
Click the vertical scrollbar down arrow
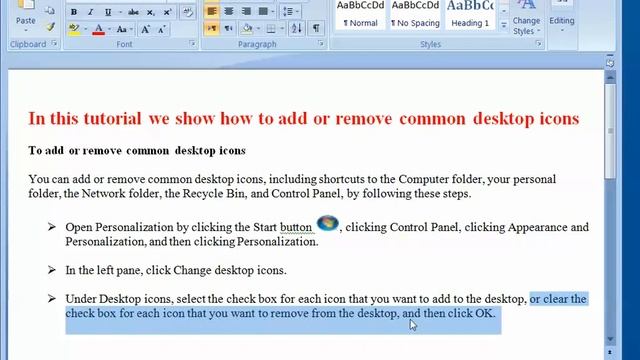[x=610, y=339]
